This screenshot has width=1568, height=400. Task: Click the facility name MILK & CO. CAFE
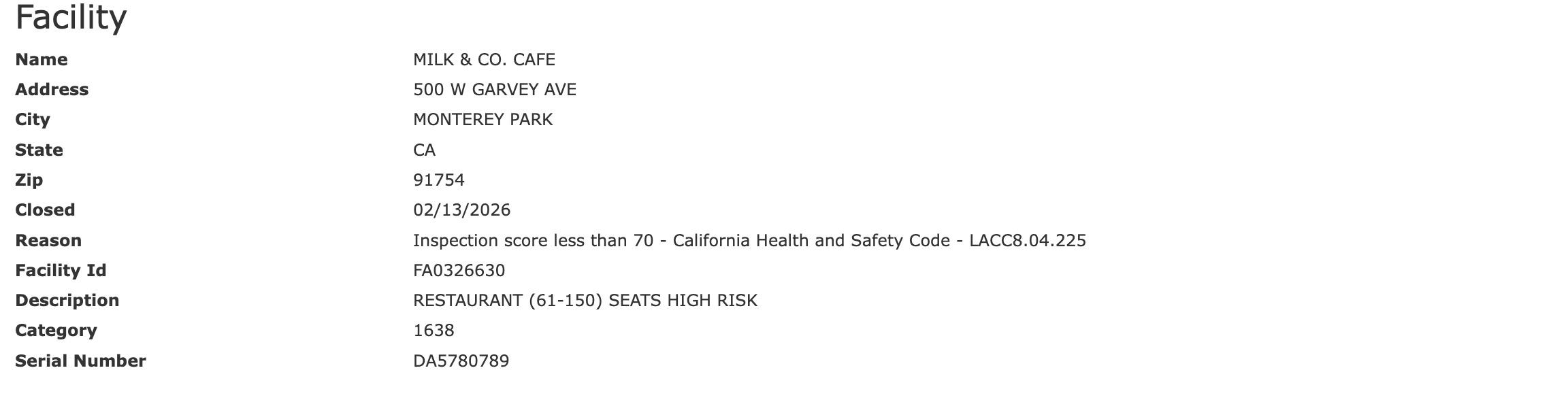coord(484,60)
